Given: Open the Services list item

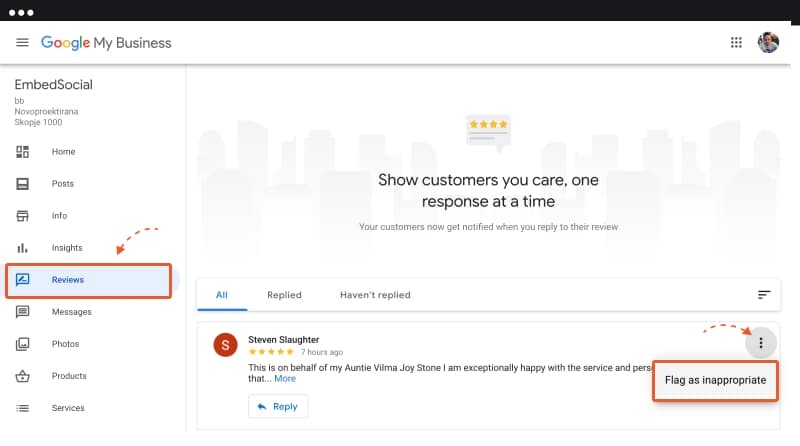Looking at the screenshot, I should point(68,408).
